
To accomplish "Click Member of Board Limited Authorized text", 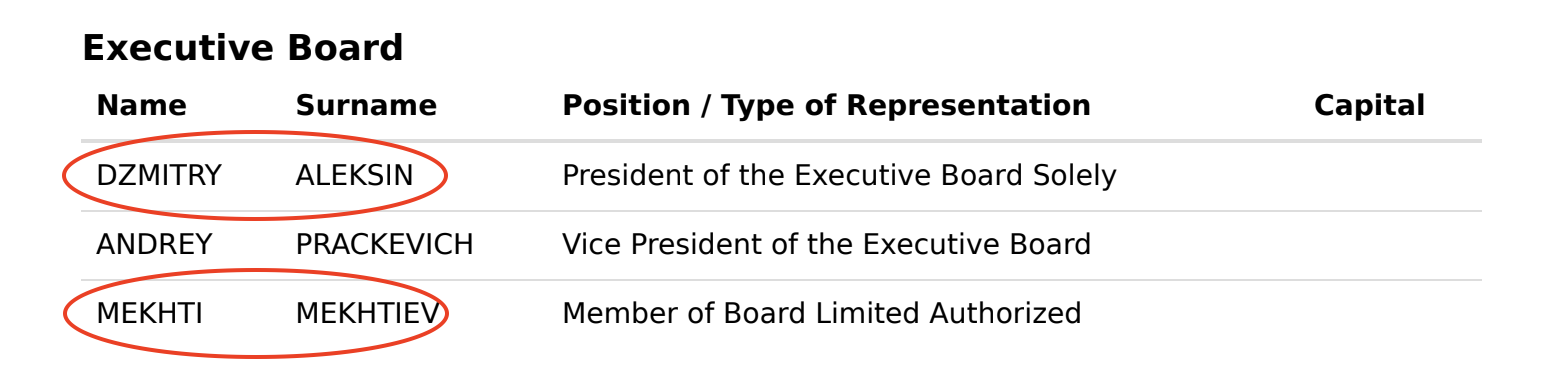I will pyautogui.click(x=821, y=314).
